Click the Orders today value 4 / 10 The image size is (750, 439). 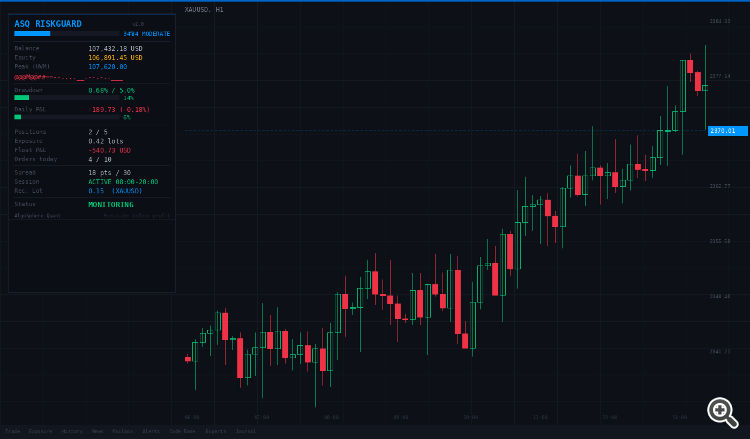(100, 159)
